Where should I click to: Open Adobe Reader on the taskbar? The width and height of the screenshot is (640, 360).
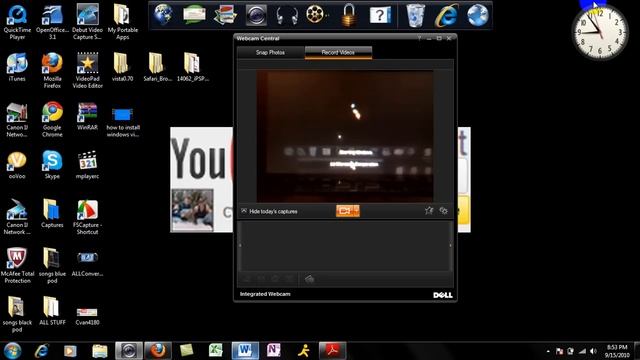click(x=332, y=351)
